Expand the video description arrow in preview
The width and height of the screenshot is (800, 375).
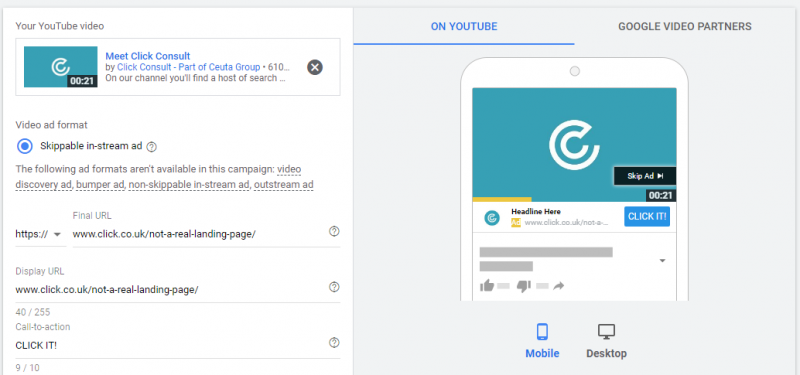(x=662, y=261)
